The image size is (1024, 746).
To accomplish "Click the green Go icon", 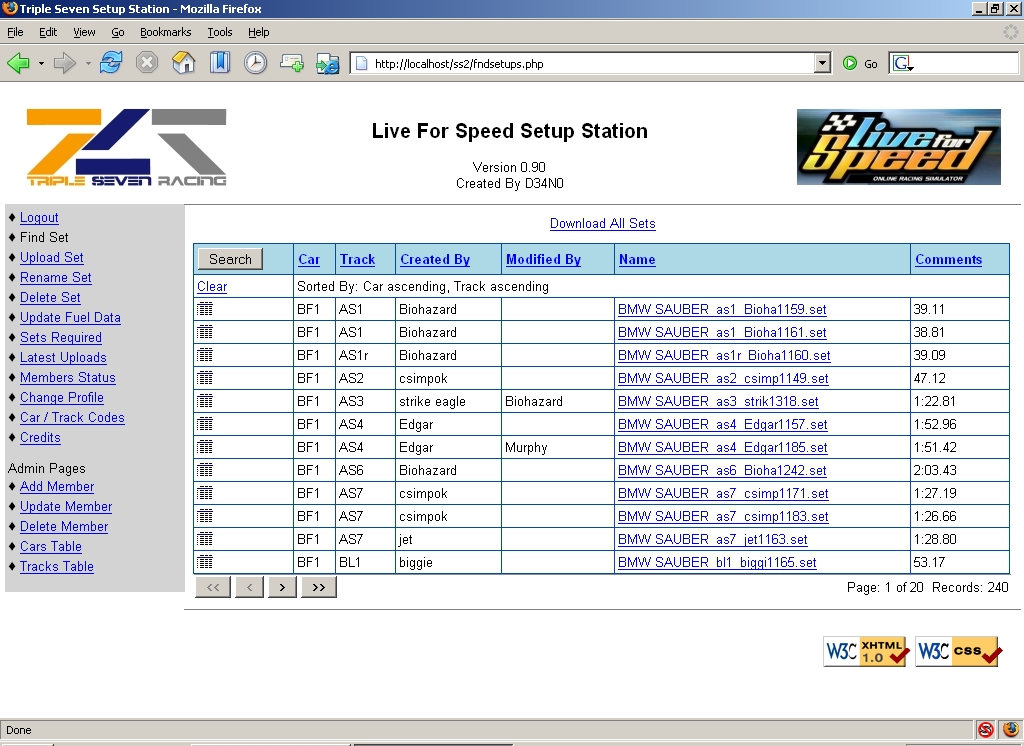I will point(850,63).
